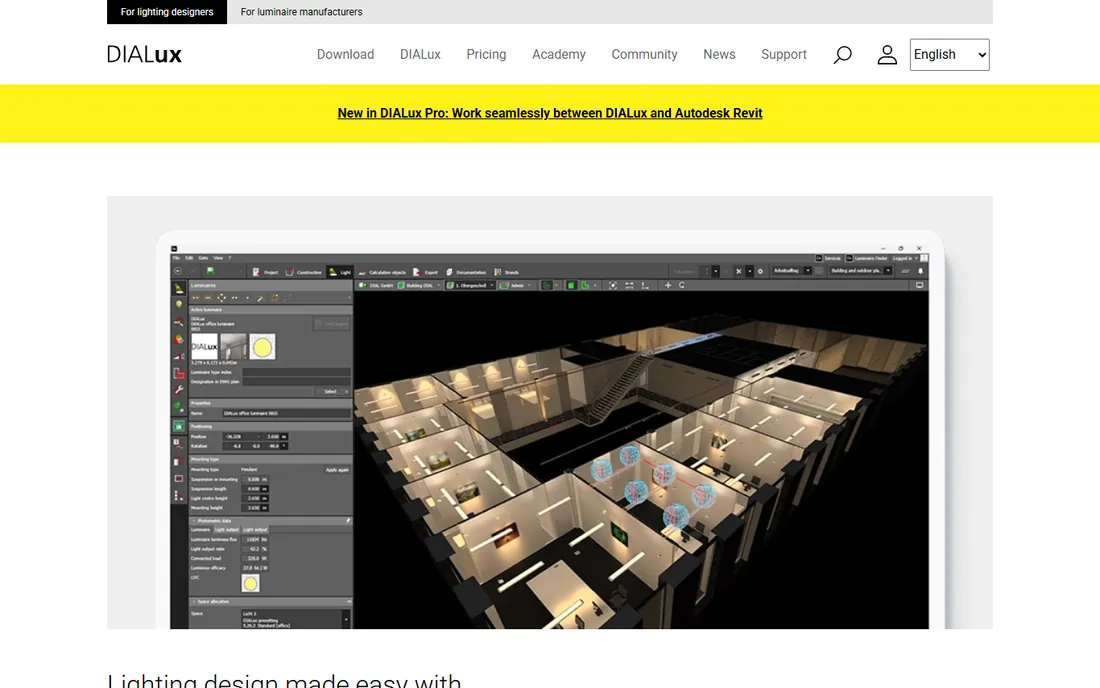Switch to For luminaire manufacturers tab
1100x688 pixels.
click(301, 12)
